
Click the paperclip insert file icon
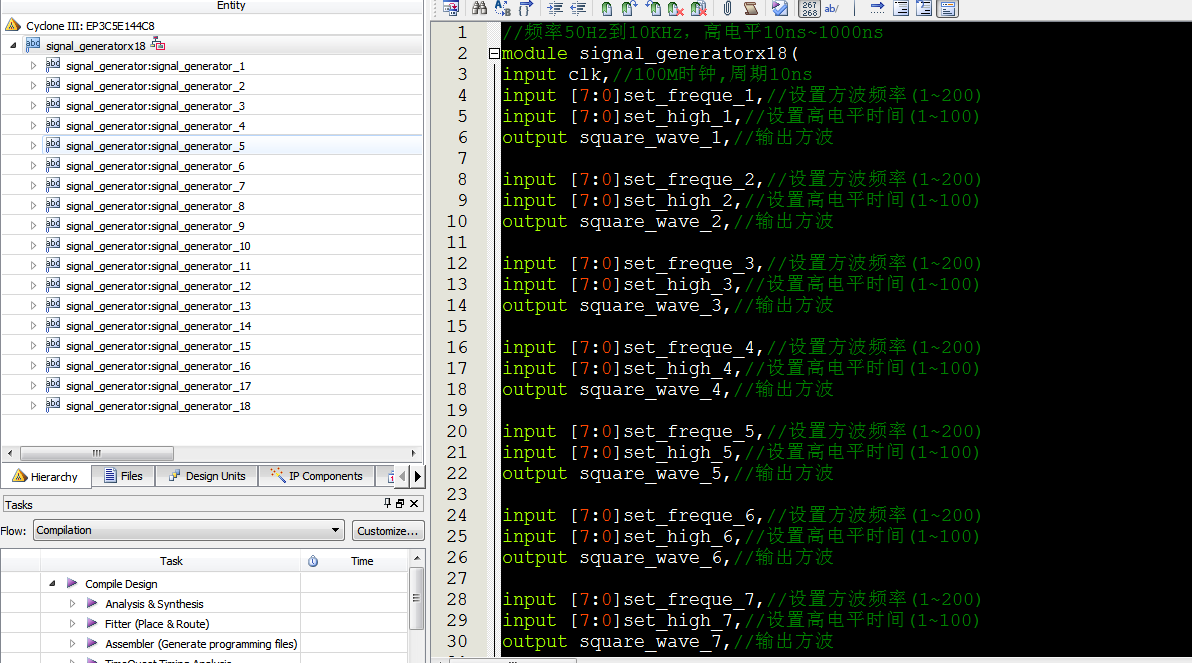728,8
